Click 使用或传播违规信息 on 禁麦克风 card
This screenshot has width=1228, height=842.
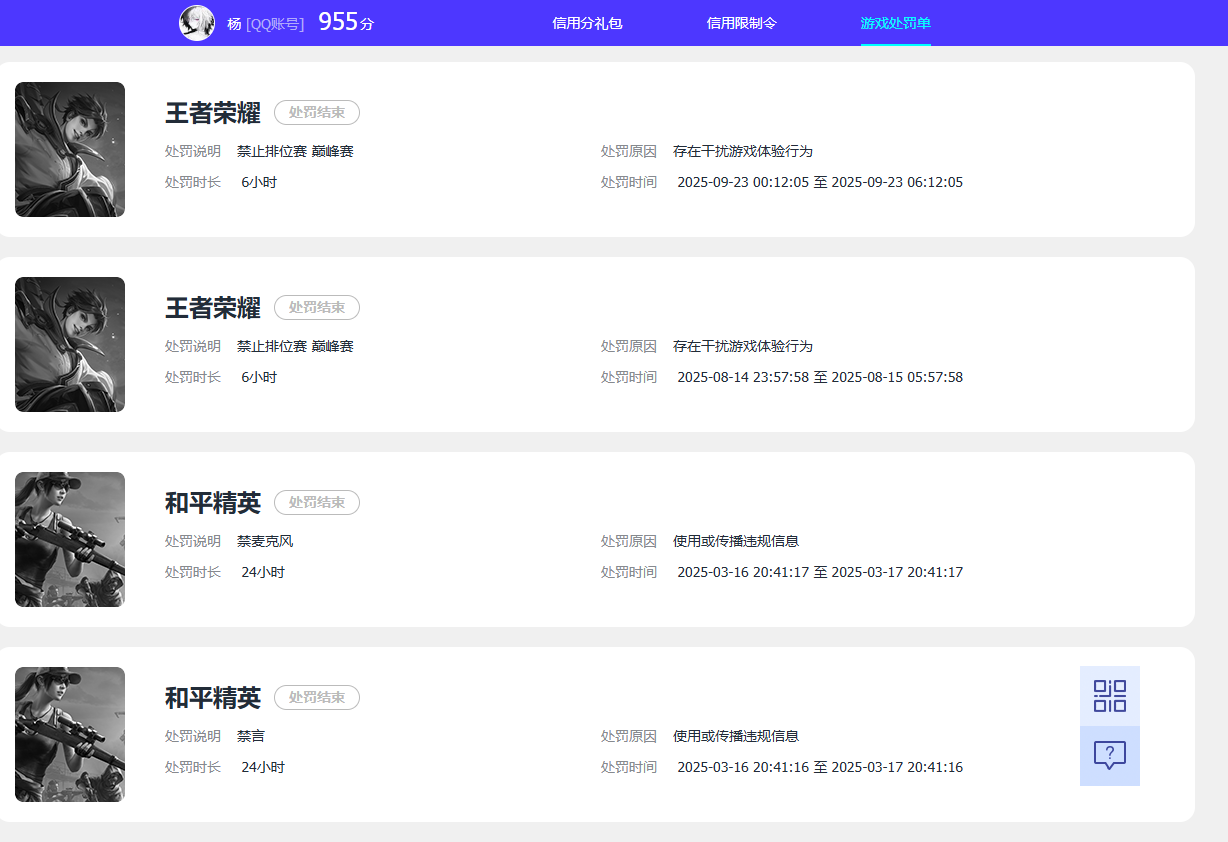[736, 541]
